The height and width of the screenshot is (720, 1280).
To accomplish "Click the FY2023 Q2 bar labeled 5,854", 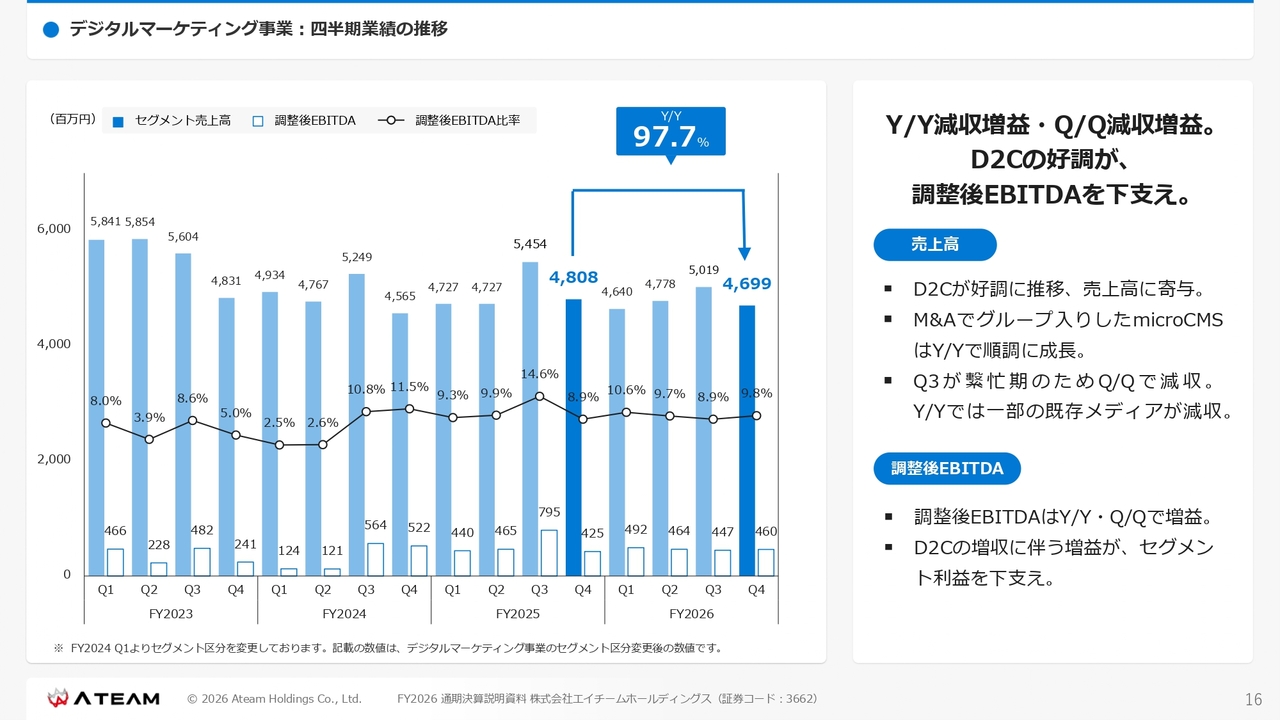I will (140, 407).
